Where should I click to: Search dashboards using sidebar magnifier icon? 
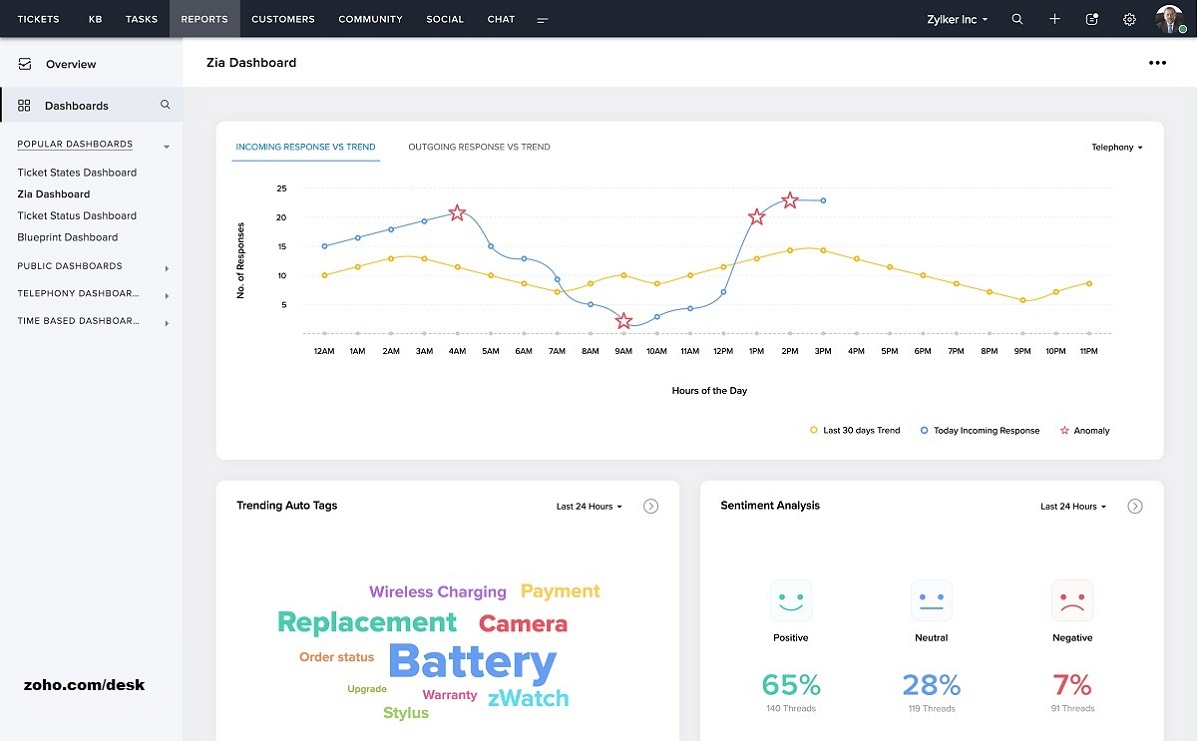pyautogui.click(x=165, y=105)
